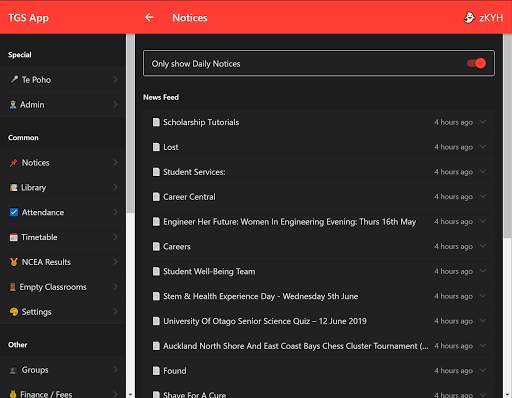Expand the Stem & Health Experience Day chevron
The height and width of the screenshot is (398, 512).
click(483, 296)
